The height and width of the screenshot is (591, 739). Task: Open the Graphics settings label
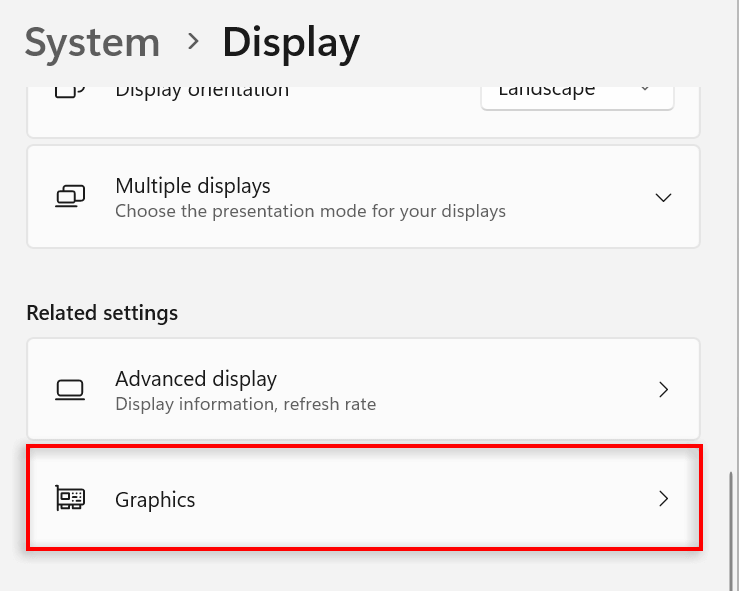coord(155,499)
